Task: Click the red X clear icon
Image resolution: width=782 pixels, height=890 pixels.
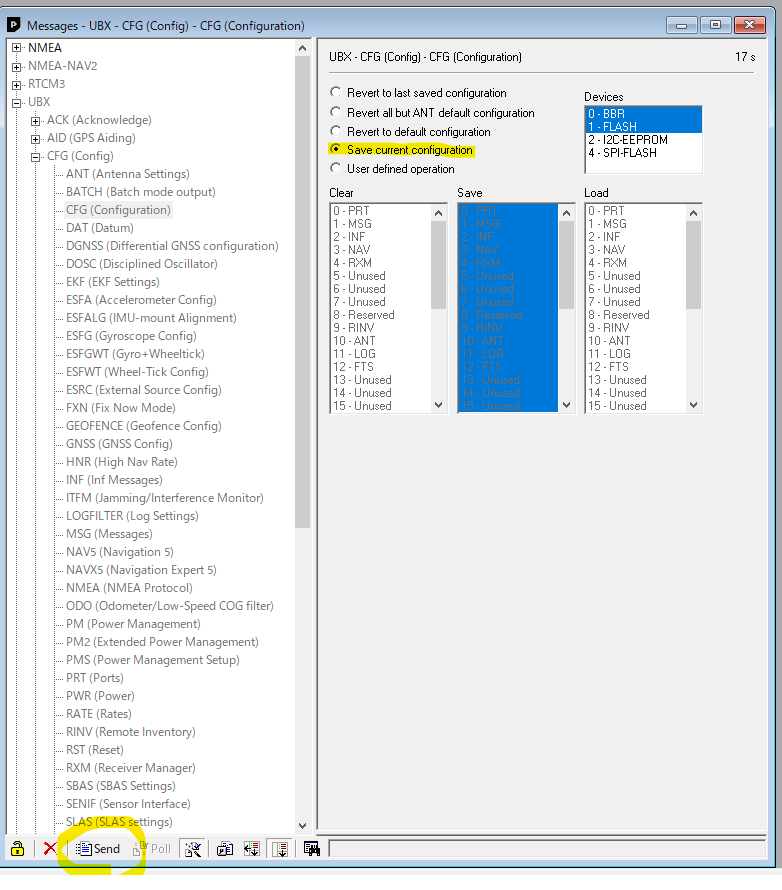Action: click(50, 849)
